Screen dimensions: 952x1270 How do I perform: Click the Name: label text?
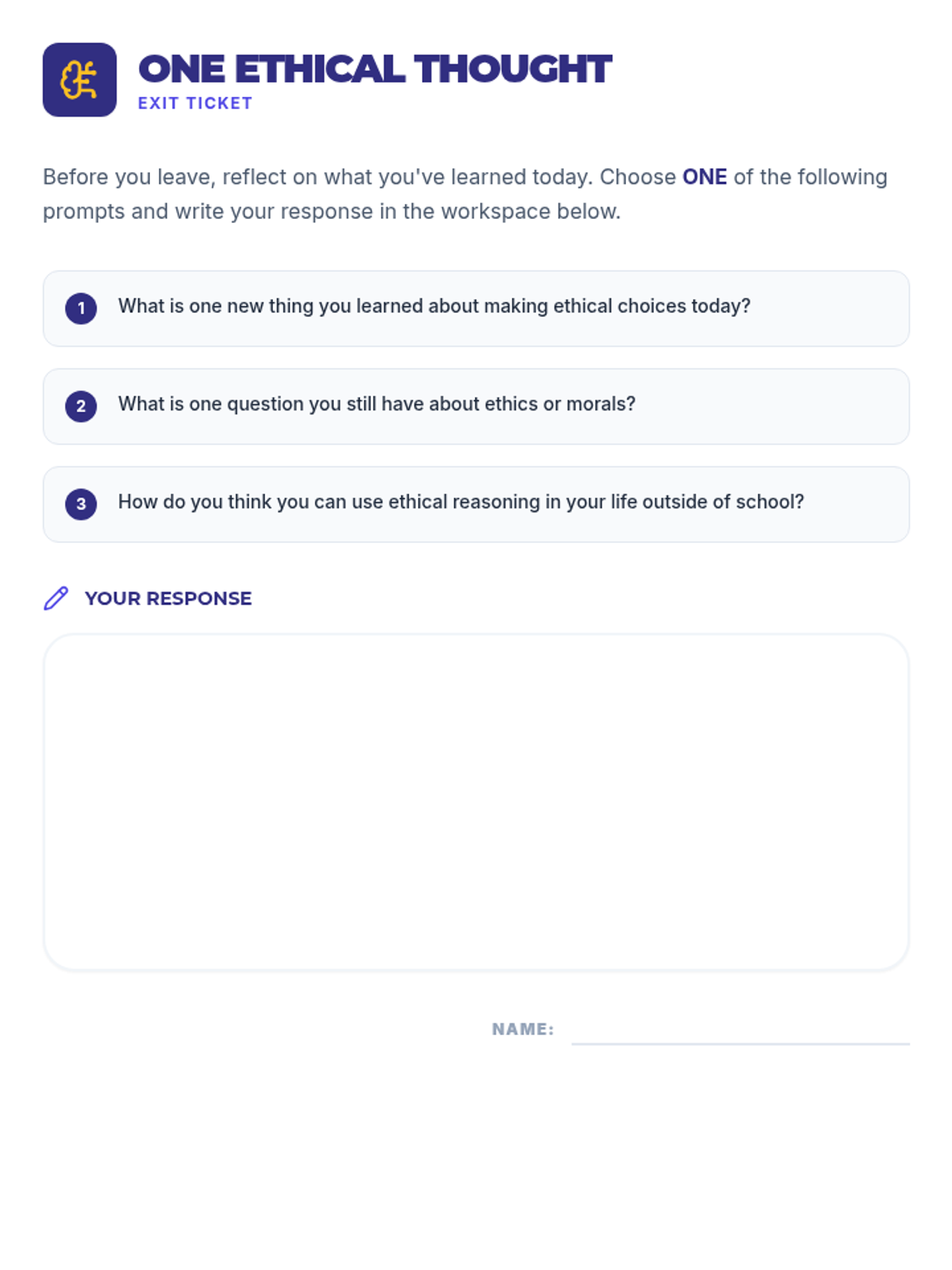point(523,1029)
